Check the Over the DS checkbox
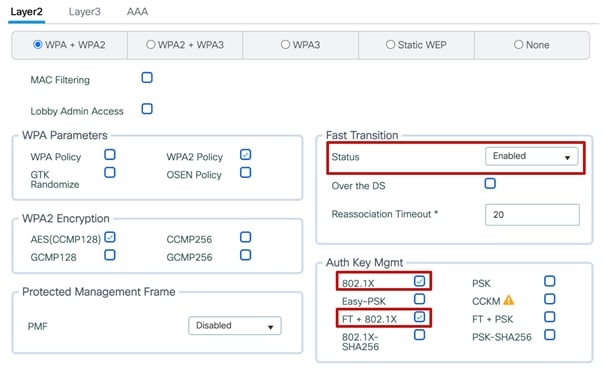Viewport: 603px width, 371px height. [x=490, y=183]
